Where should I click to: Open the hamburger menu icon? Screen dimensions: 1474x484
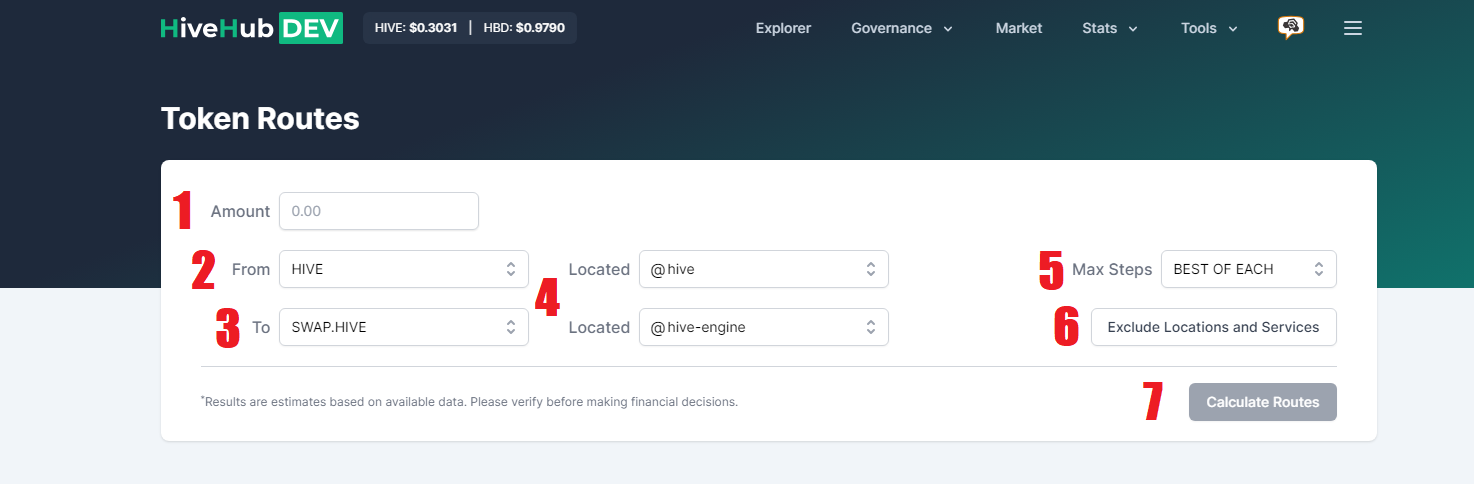(x=1353, y=28)
